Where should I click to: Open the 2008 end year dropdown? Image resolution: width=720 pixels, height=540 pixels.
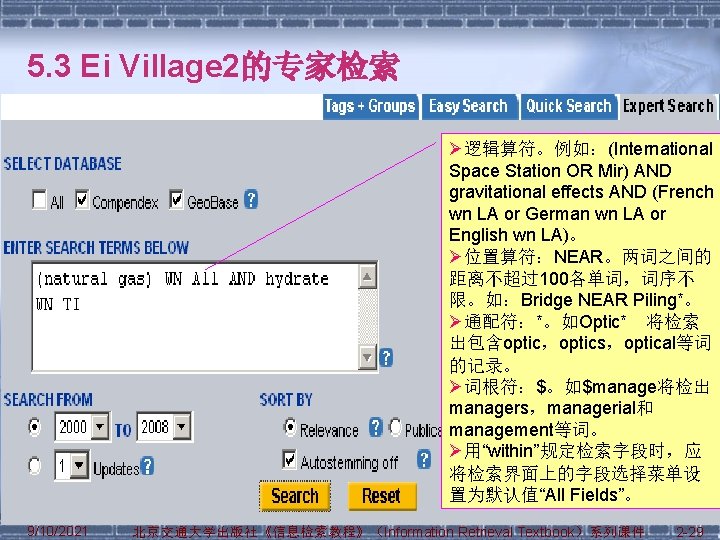pyautogui.click(x=164, y=427)
